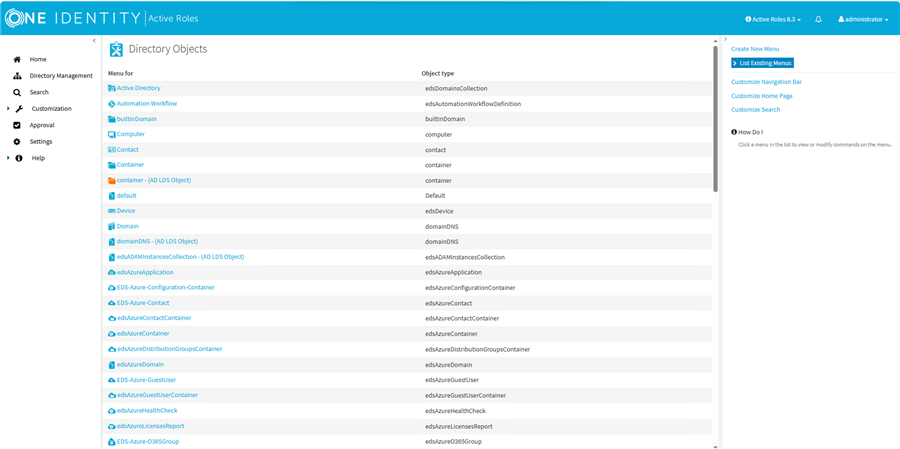Screen dimensions: 900x449
Task: Click the Device row icon
Action: (x=111, y=211)
